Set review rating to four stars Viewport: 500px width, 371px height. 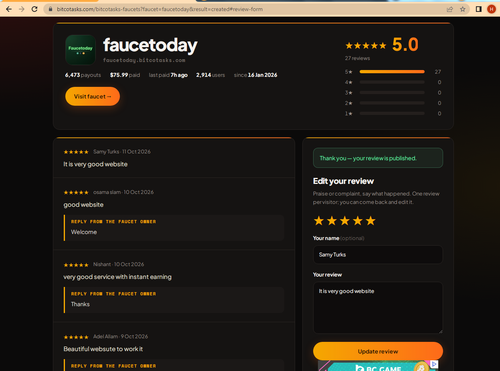(x=358, y=221)
